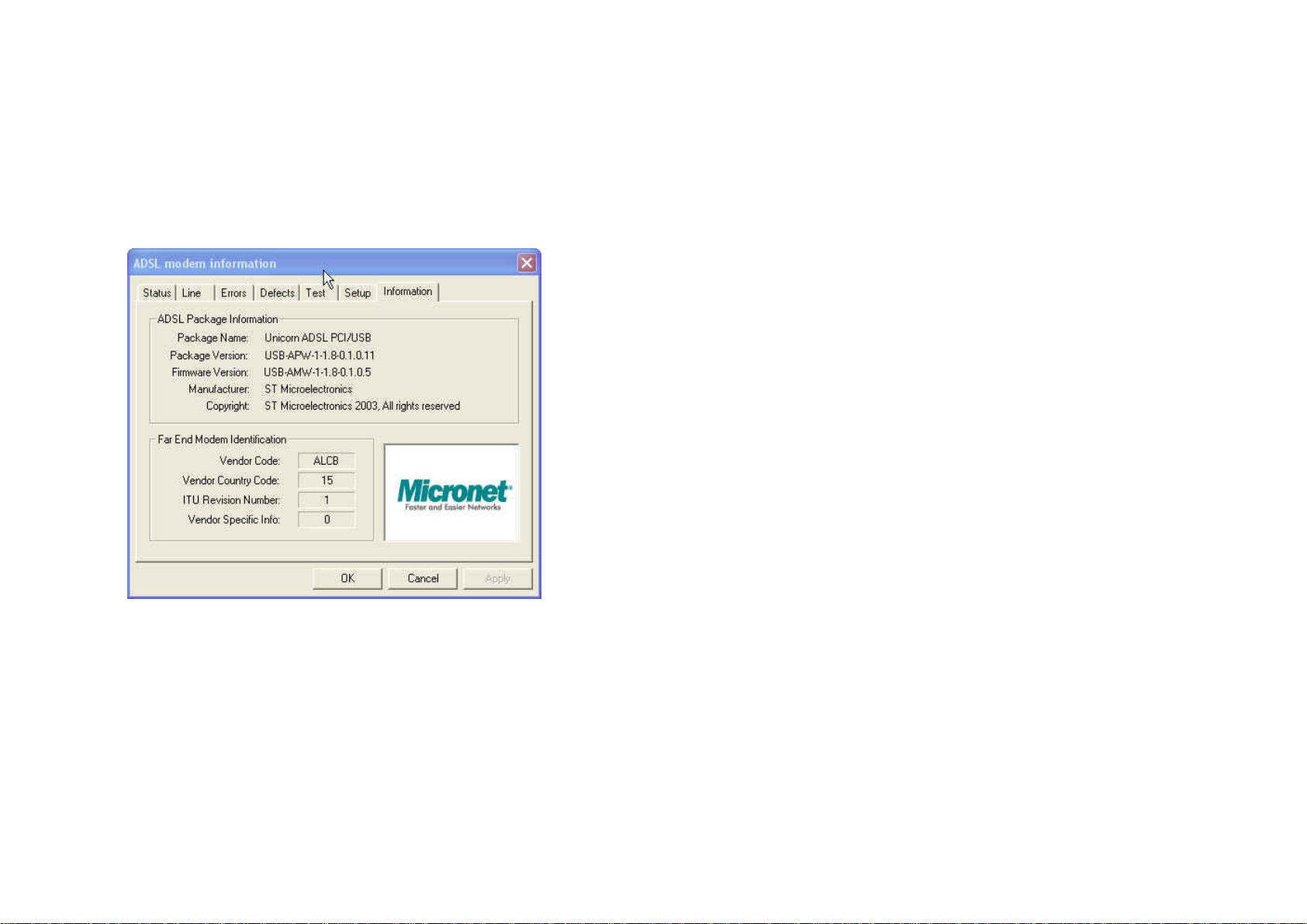1307x924 pixels.
Task: Click package version 'USB-APW-1-1.8-0.1.0.11'
Action: (x=320, y=355)
